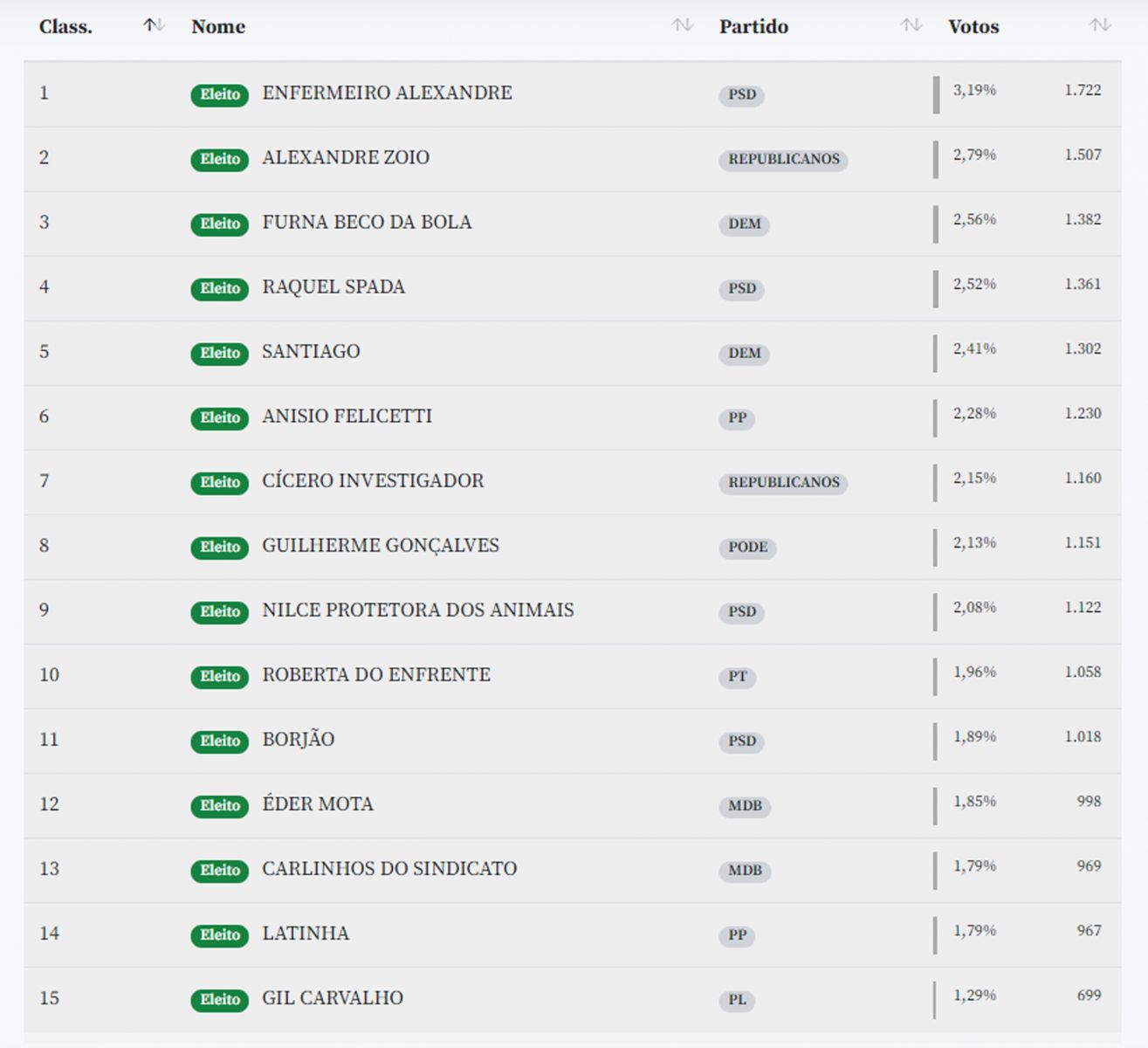Screen dimensions: 1148x1048
Task: Click the Class. column header text
Action: pos(65,27)
